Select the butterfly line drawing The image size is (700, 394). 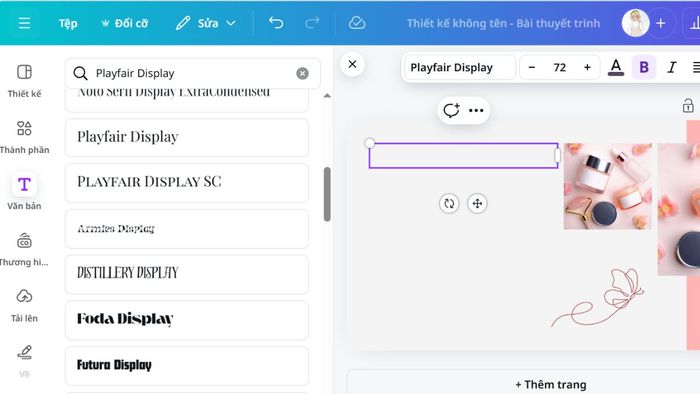597,297
